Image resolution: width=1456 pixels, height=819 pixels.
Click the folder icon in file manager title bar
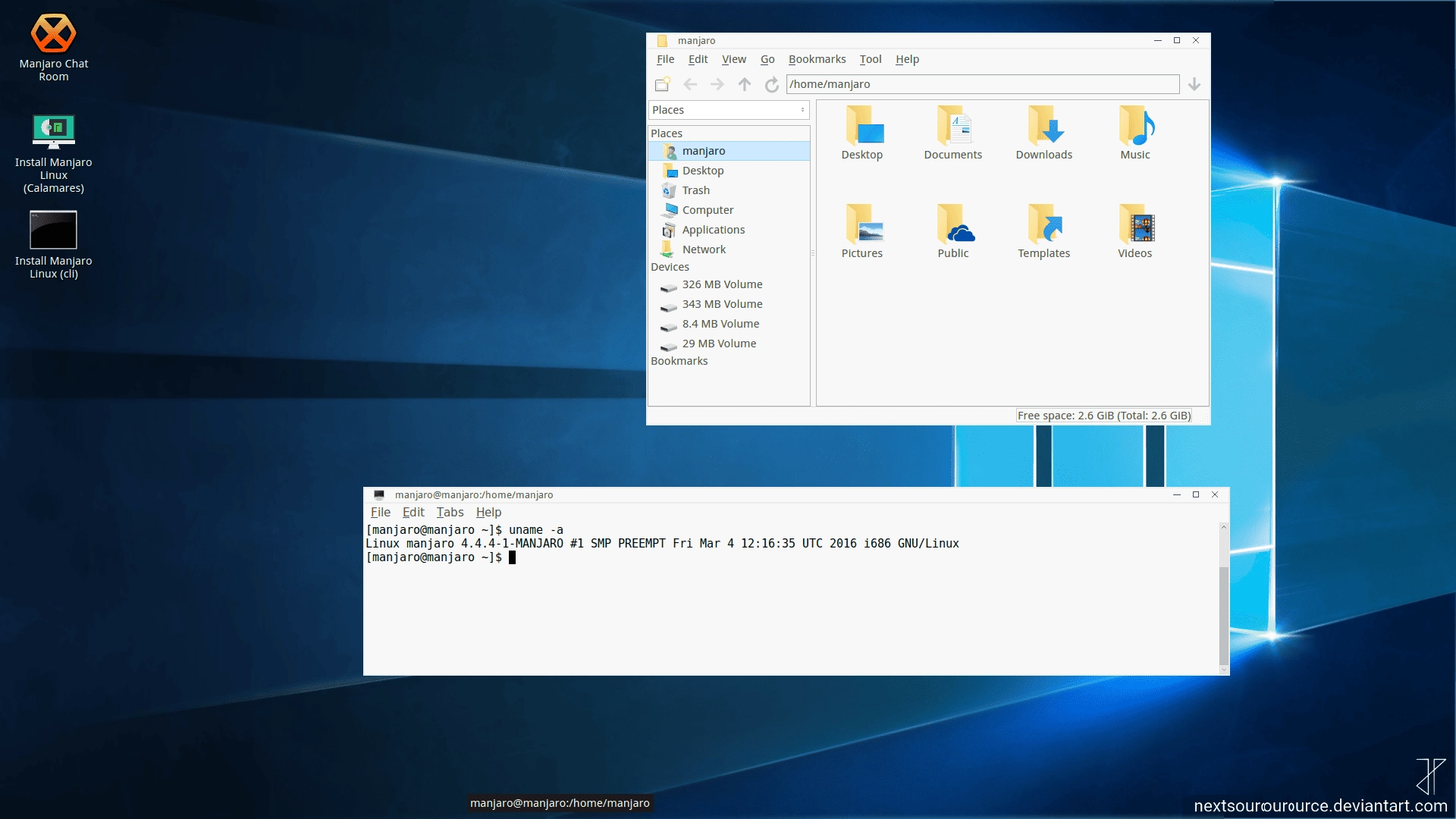click(x=661, y=40)
